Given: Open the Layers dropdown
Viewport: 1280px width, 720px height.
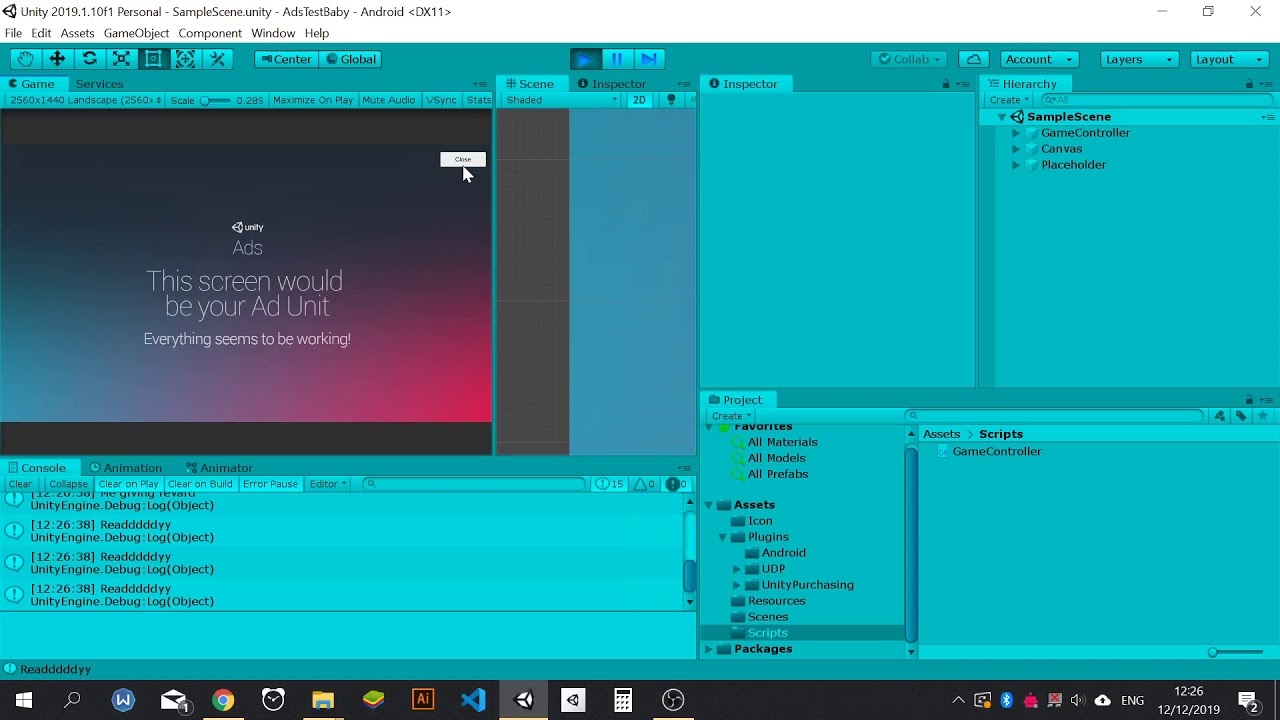Looking at the screenshot, I should [1139, 59].
